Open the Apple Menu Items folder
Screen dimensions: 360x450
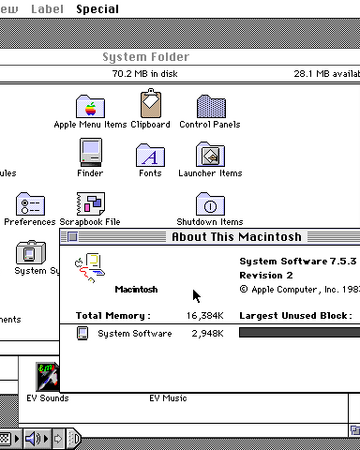pyautogui.click(x=90, y=106)
